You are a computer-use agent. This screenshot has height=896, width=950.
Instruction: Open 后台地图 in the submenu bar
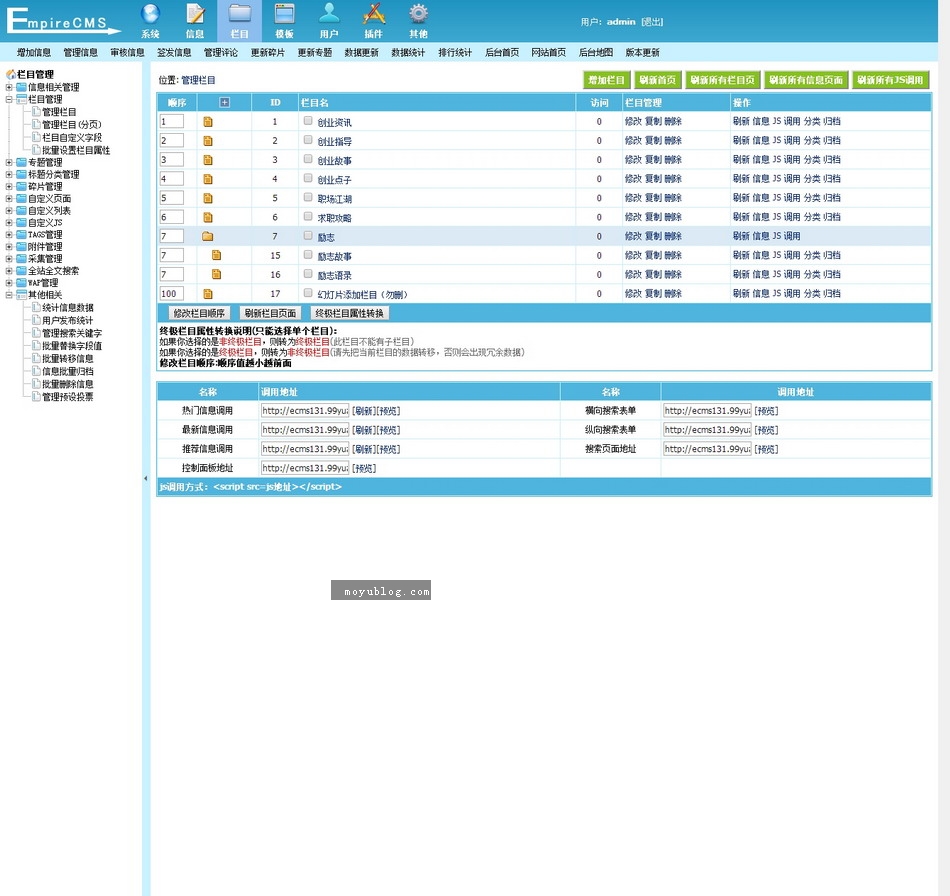tap(596, 53)
